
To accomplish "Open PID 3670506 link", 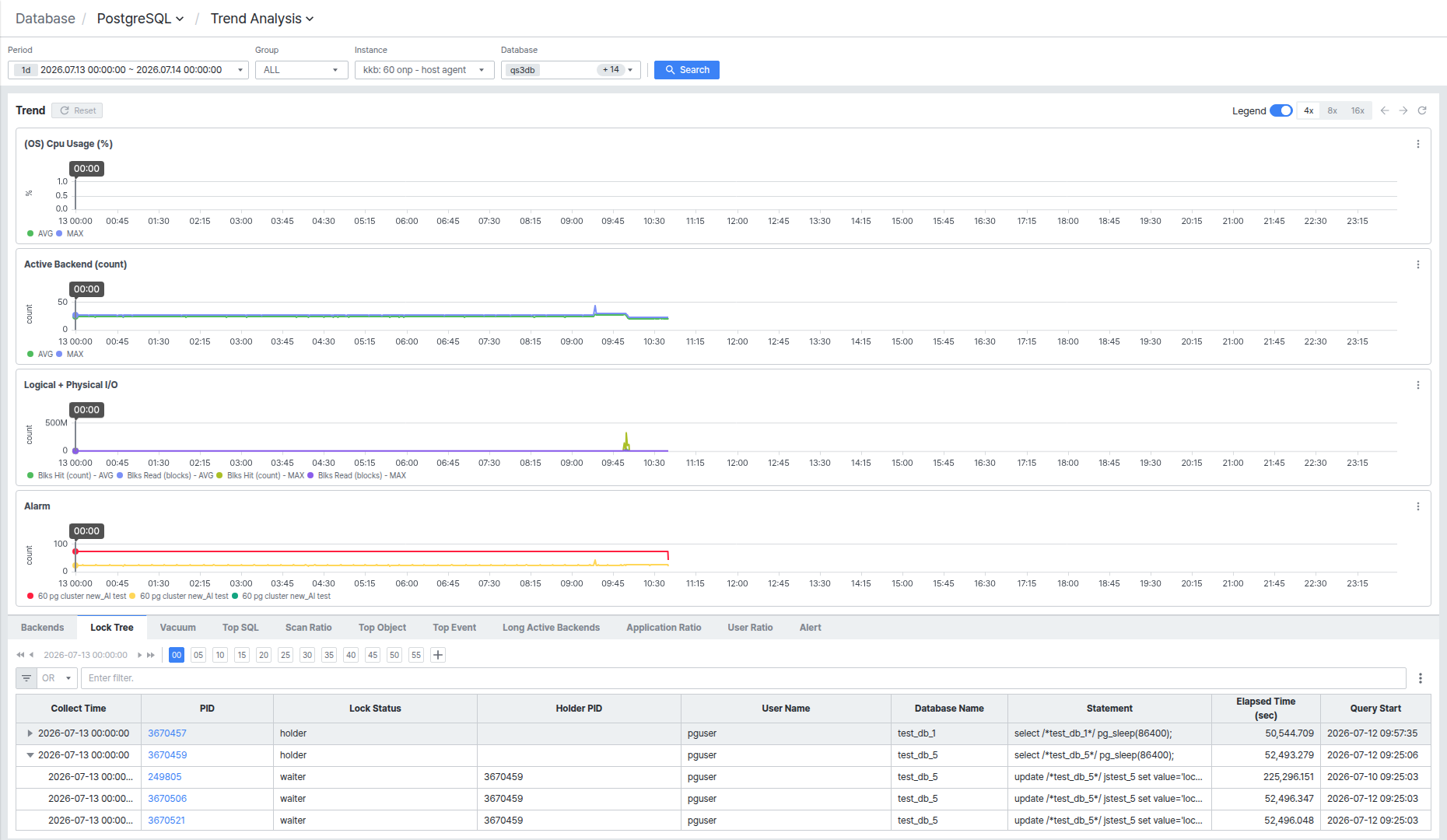I will tap(167, 799).
